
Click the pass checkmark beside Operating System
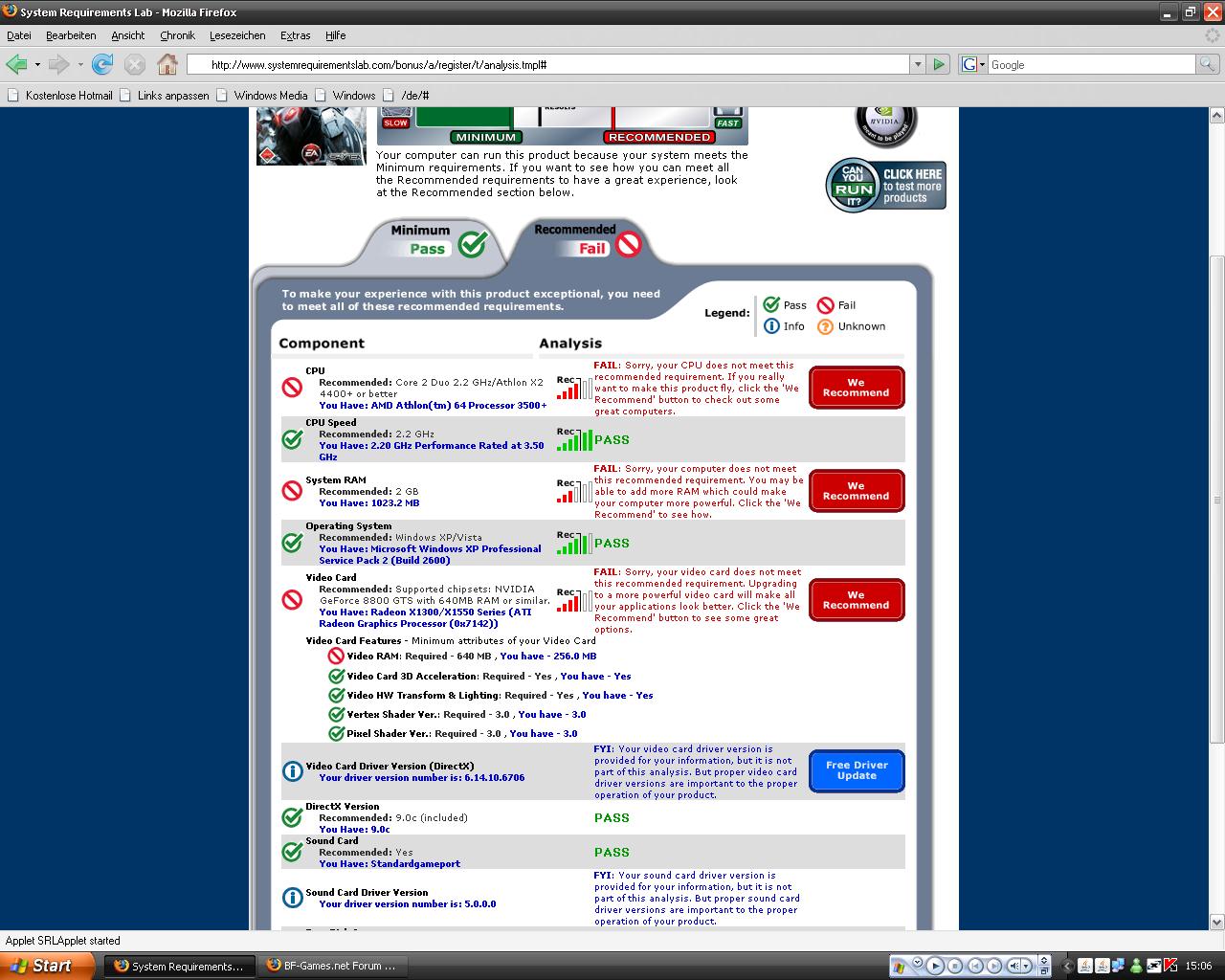pos(292,543)
